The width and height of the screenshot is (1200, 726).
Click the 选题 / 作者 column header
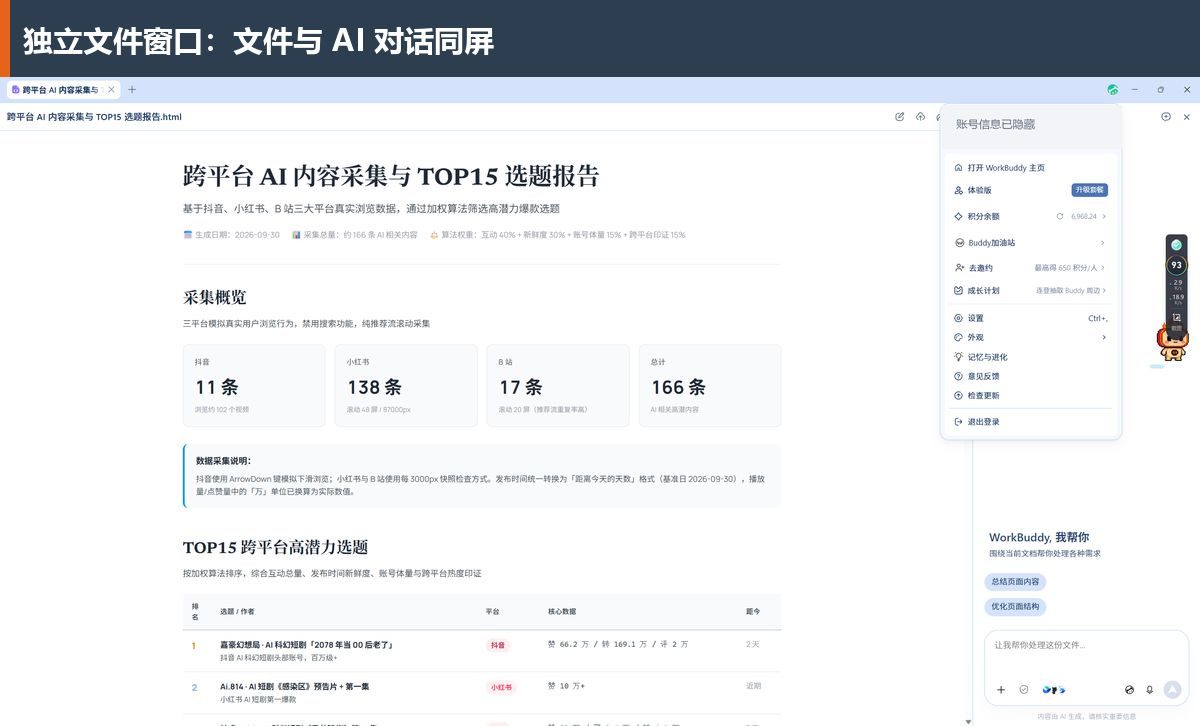pos(237,610)
